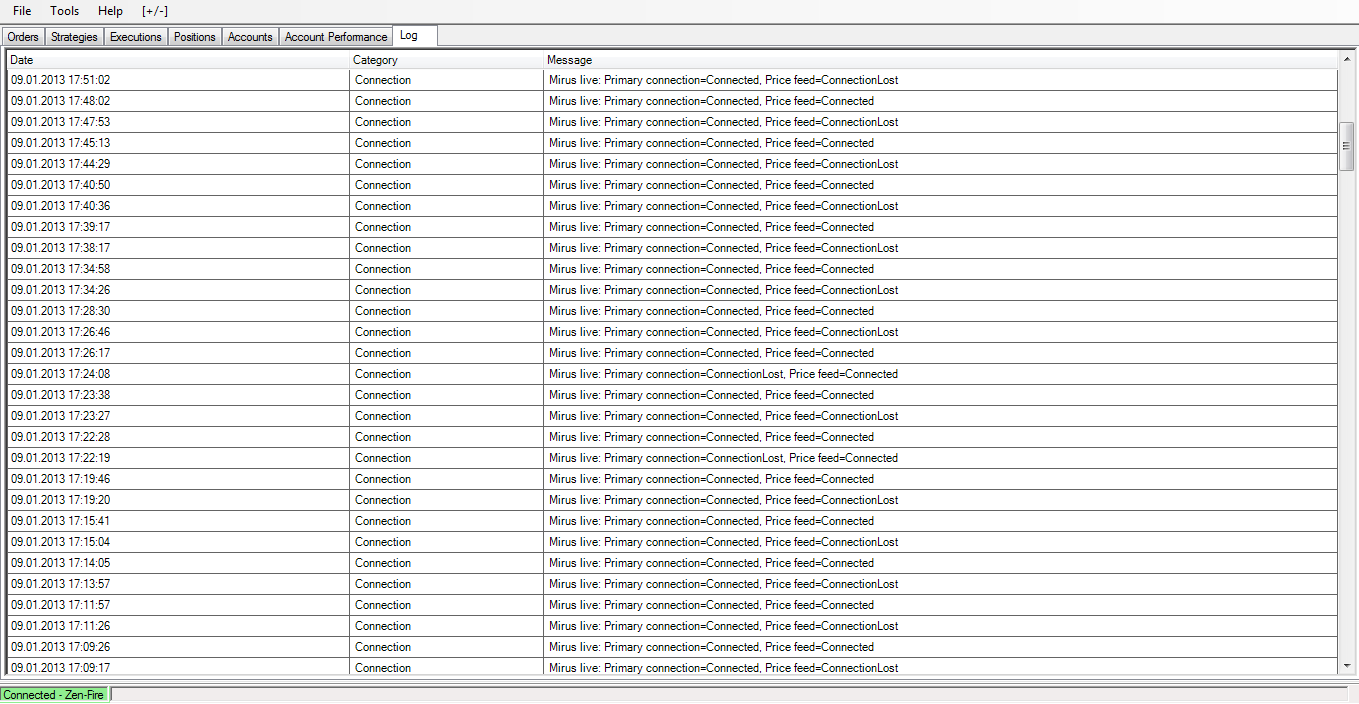Image resolution: width=1359 pixels, height=704 pixels.
Task: Click the [+/-] menu item
Action: click(155, 11)
